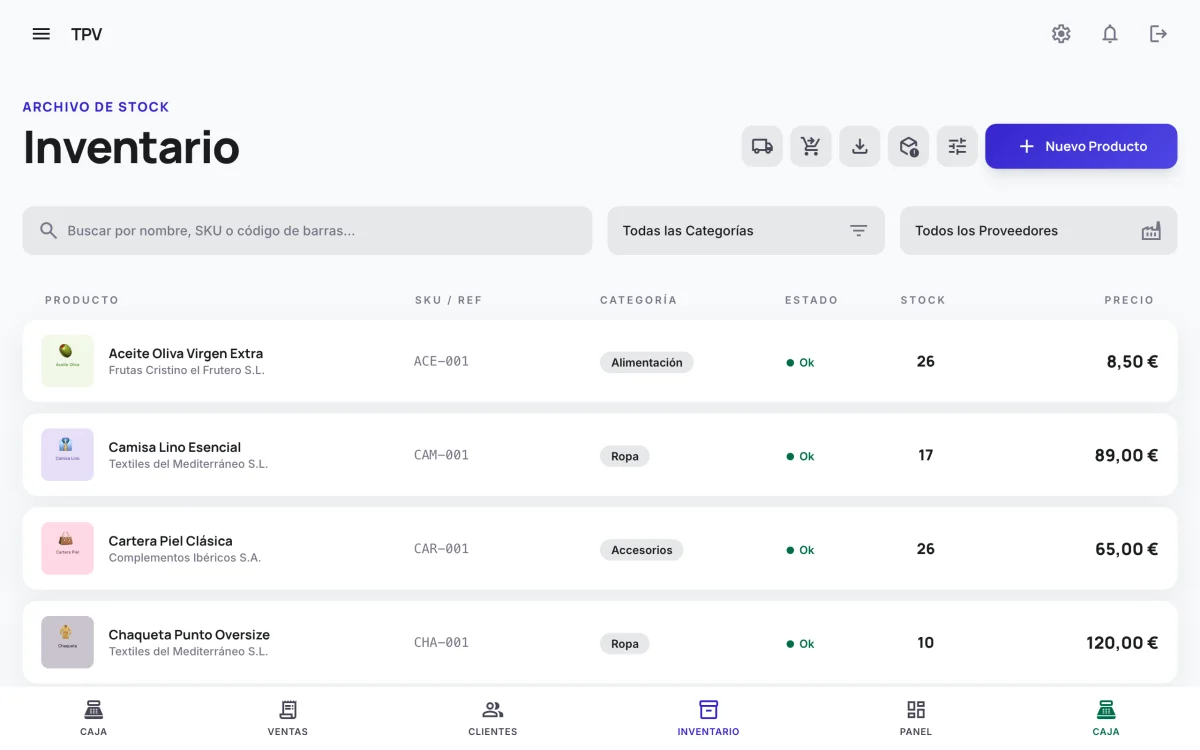
Task: Click the Nuevo Producto button
Action: click(1081, 146)
